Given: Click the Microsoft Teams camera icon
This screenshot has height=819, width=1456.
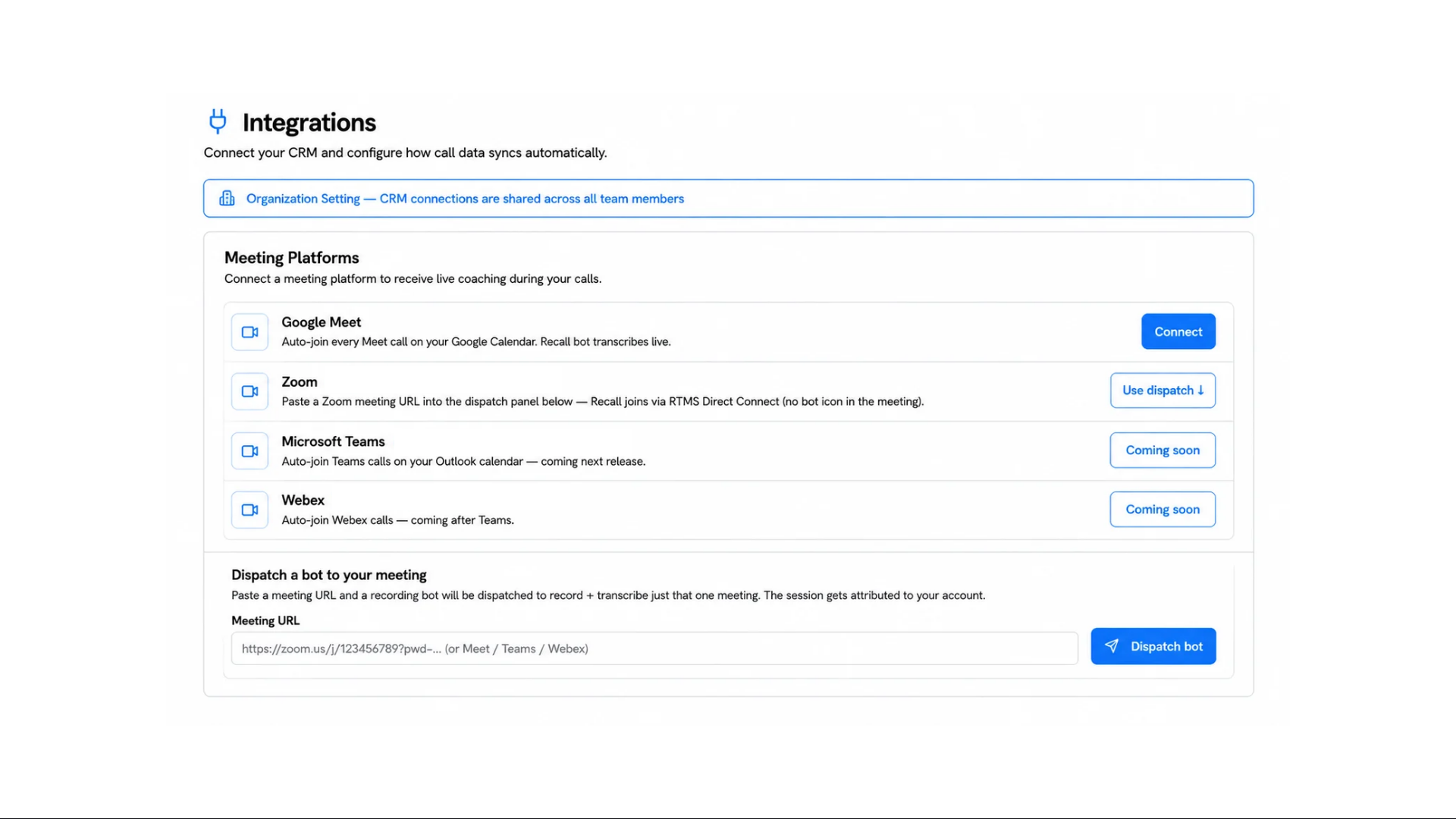Looking at the screenshot, I should click(249, 451).
